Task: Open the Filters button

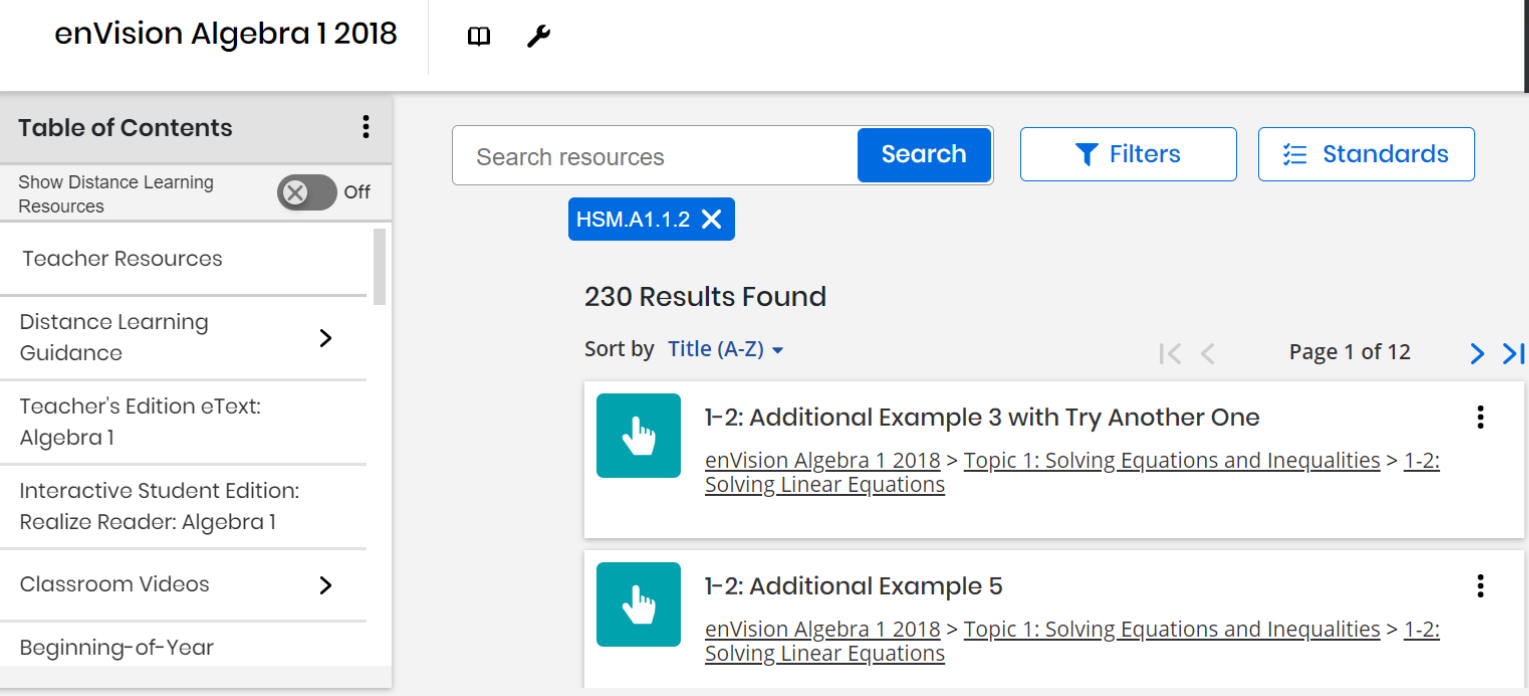Action: click(x=1128, y=154)
